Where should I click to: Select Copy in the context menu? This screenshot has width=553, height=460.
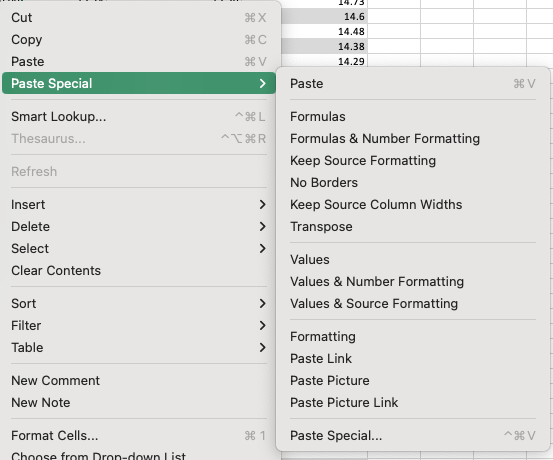pos(139,40)
